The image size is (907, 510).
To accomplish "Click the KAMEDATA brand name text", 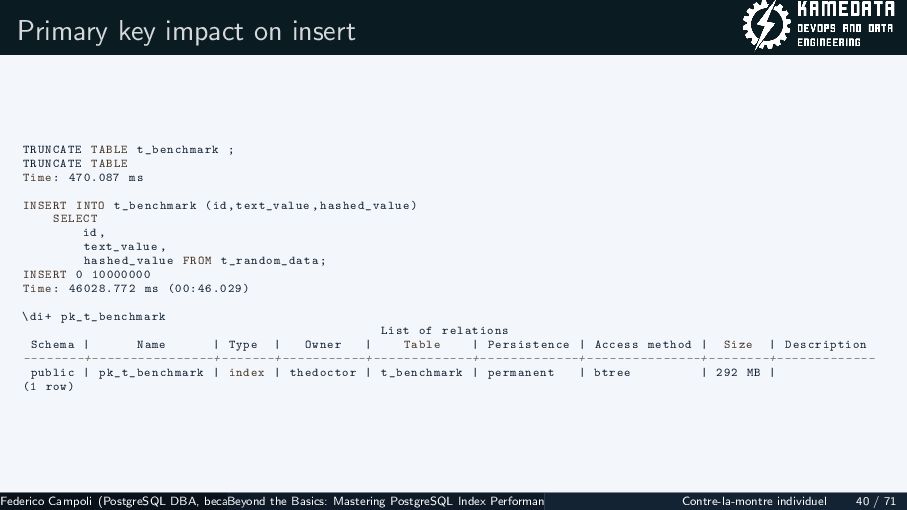I will [846, 9].
